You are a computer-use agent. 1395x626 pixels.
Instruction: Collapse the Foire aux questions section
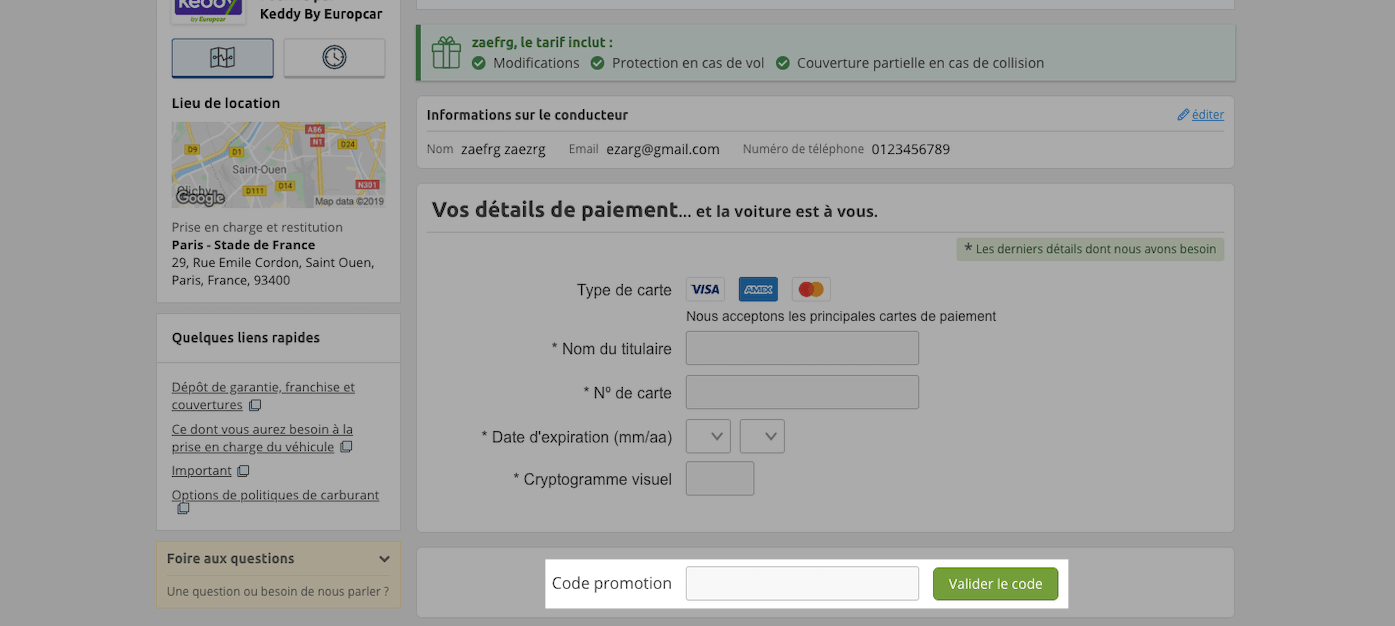pyautogui.click(x=384, y=558)
